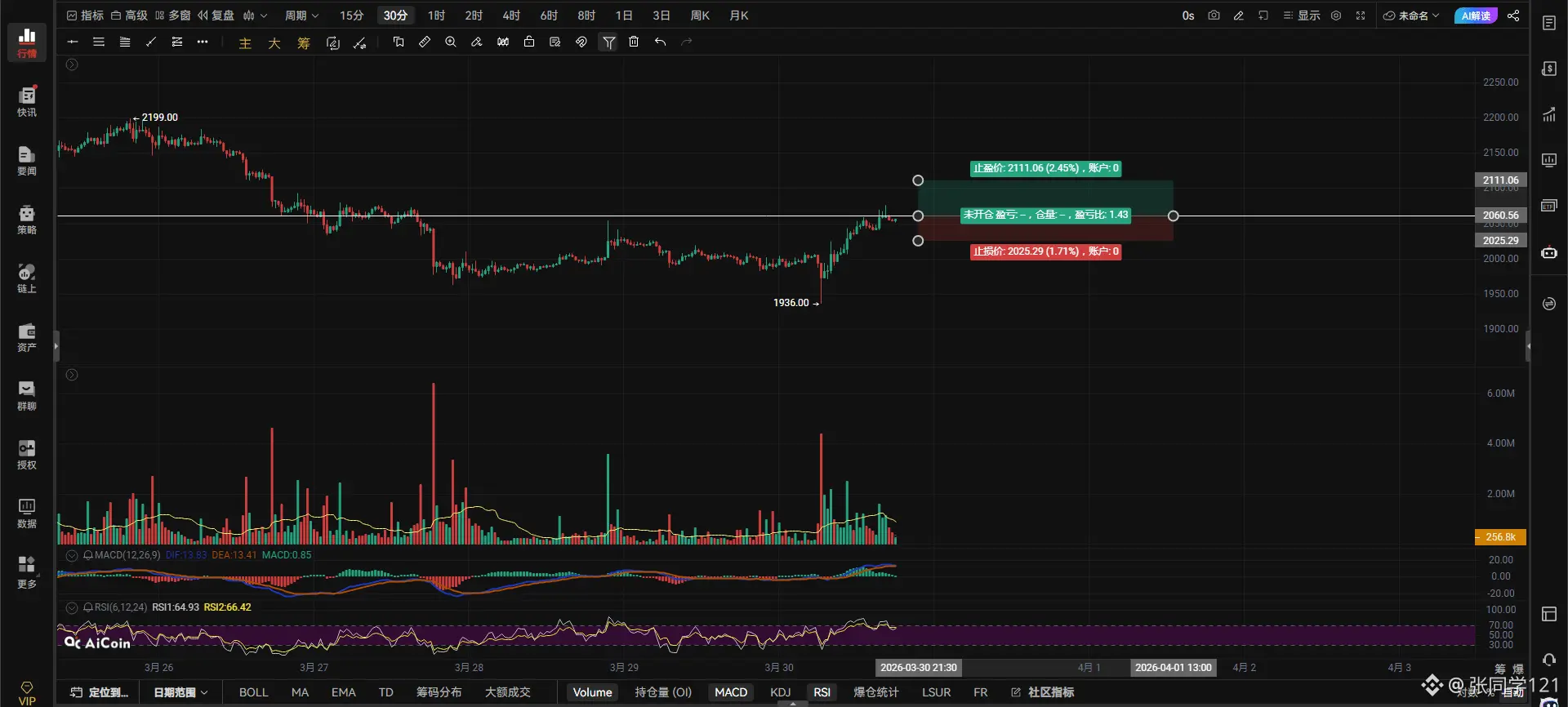
Task: Click the 止损价 2025.29 stop-loss label
Action: point(1046,251)
